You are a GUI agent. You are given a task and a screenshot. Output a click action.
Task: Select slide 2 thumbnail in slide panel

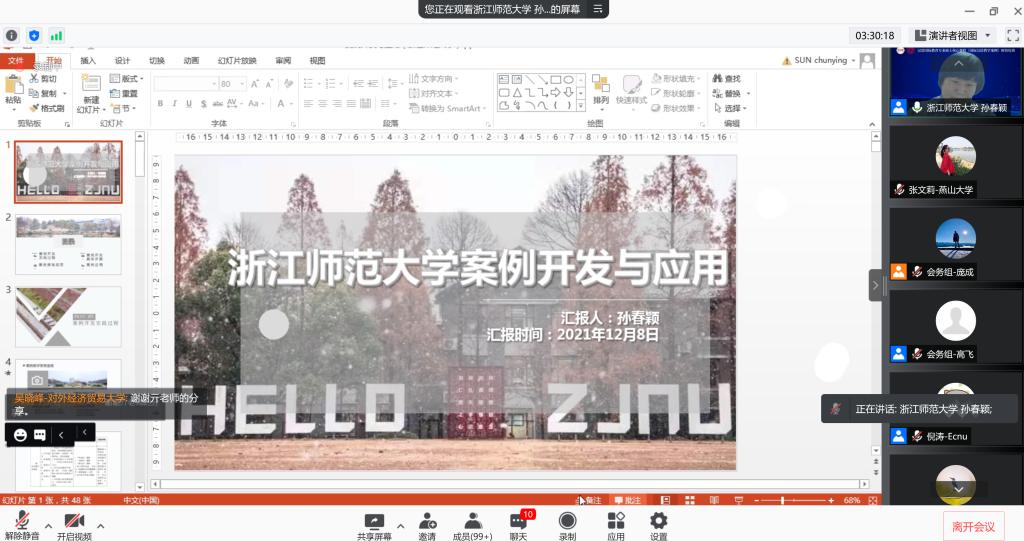(68, 244)
